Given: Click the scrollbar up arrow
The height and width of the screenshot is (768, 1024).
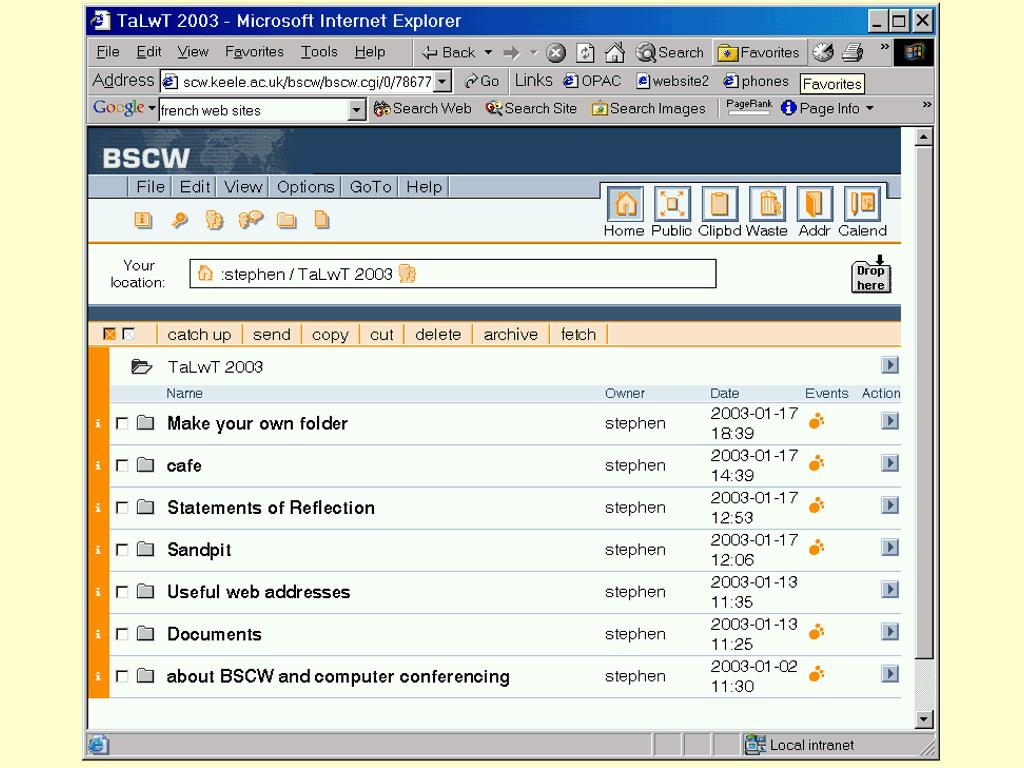Looking at the screenshot, I should tap(923, 137).
